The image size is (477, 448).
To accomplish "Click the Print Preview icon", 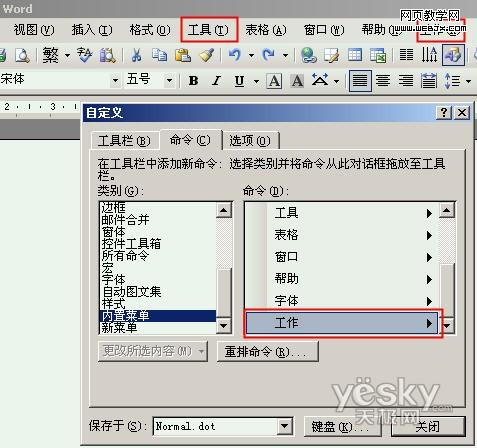I will click(x=22, y=55).
